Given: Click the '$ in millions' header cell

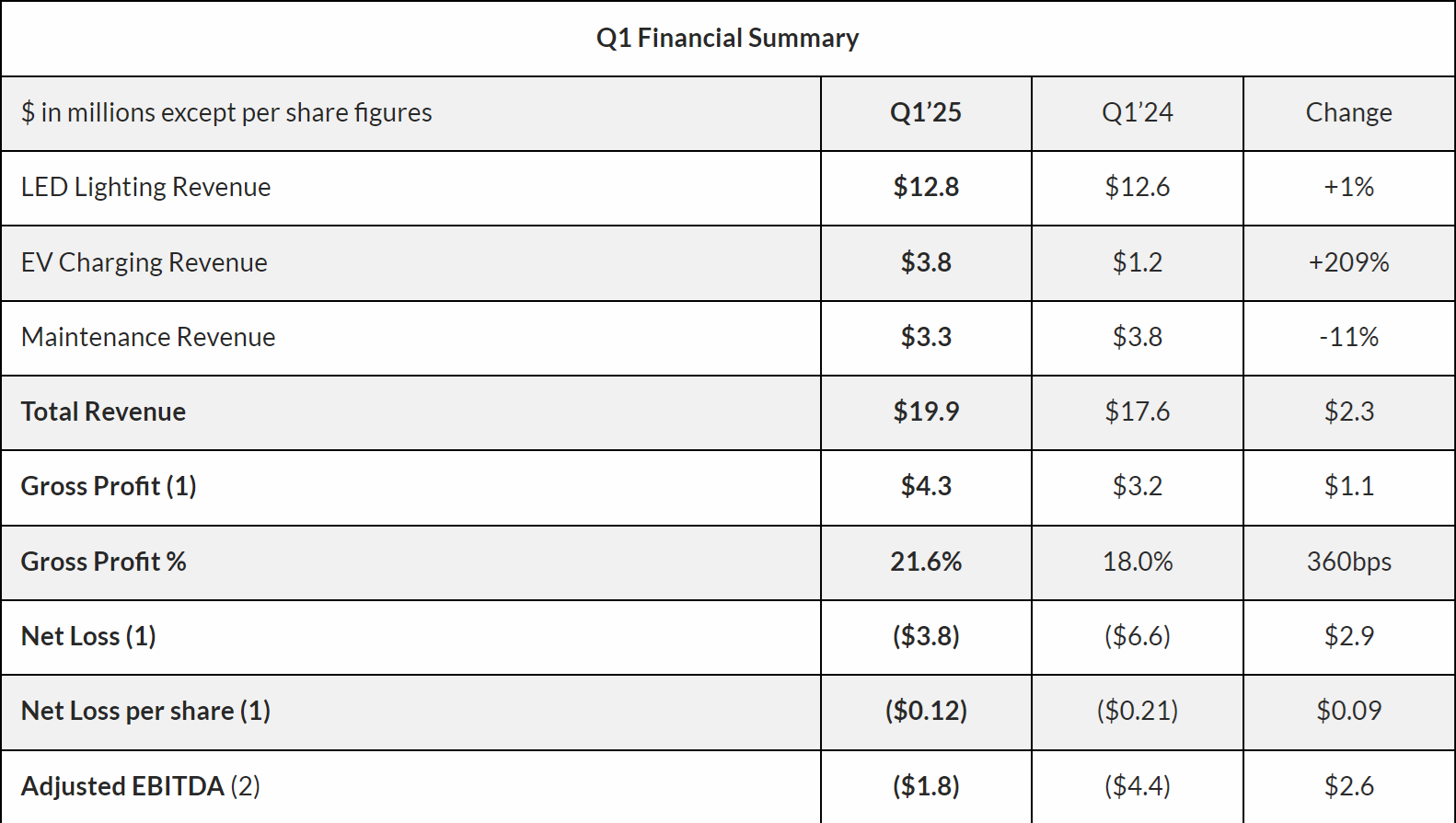Looking at the screenshot, I should [226, 112].
